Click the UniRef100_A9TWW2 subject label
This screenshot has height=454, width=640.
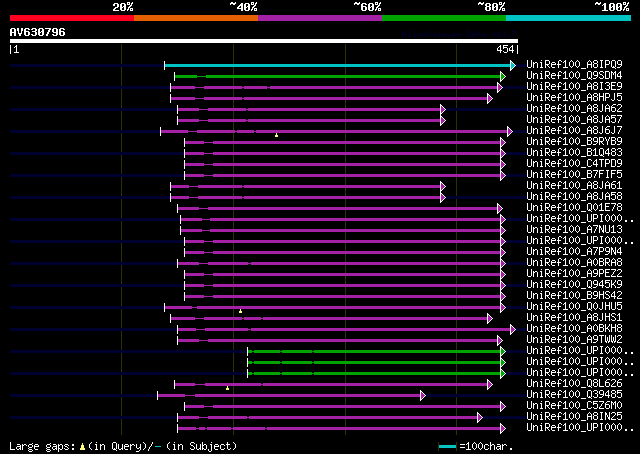point(574,339)
